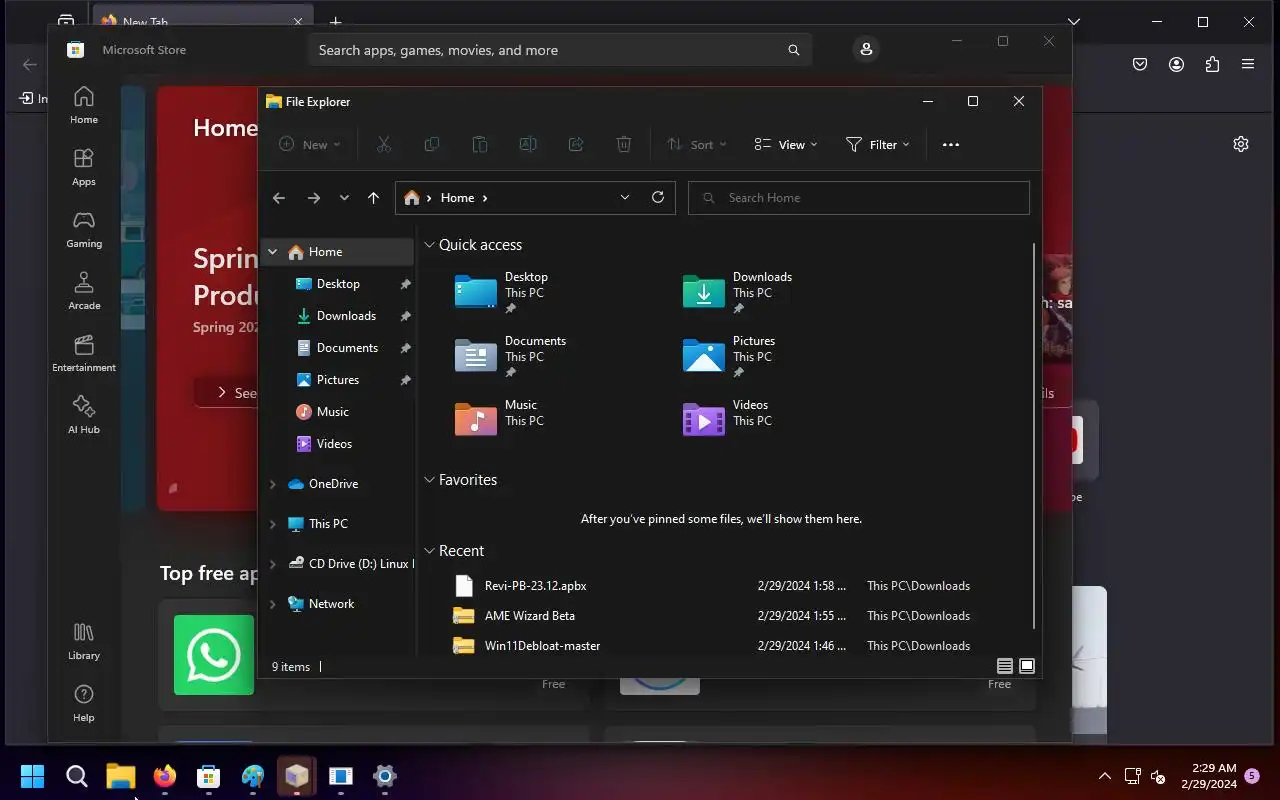
Task: Open Firefox extensions puzzle icon
Action: pyautogui.click(x=1212, y=64)
